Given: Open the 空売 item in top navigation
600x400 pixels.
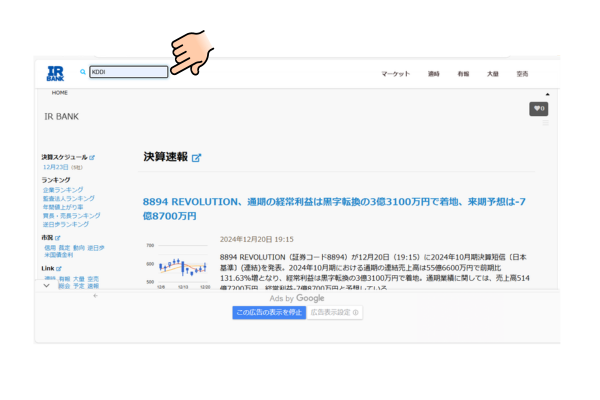Looking at the screenshot, I should point(522,74).
